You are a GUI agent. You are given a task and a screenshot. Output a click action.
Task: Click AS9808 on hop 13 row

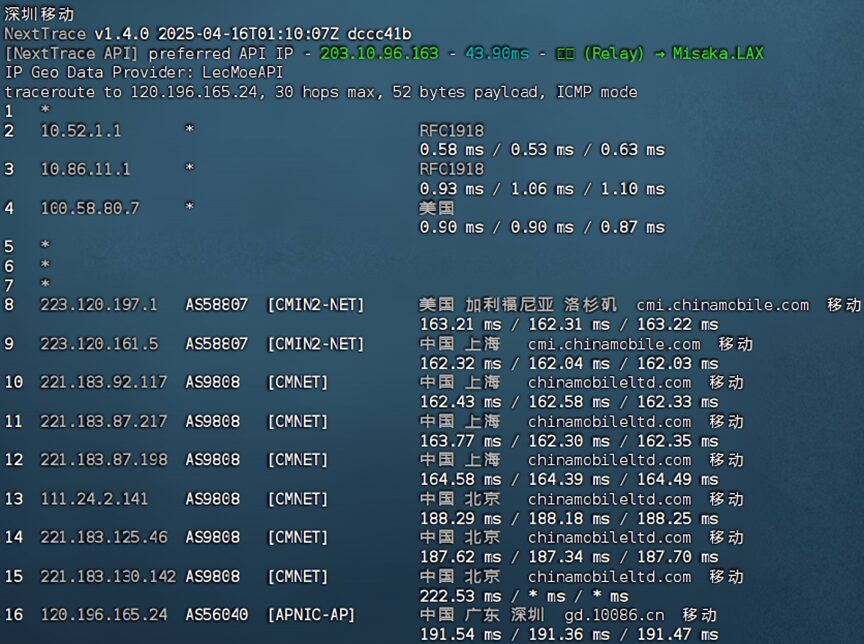coord(212,499)
